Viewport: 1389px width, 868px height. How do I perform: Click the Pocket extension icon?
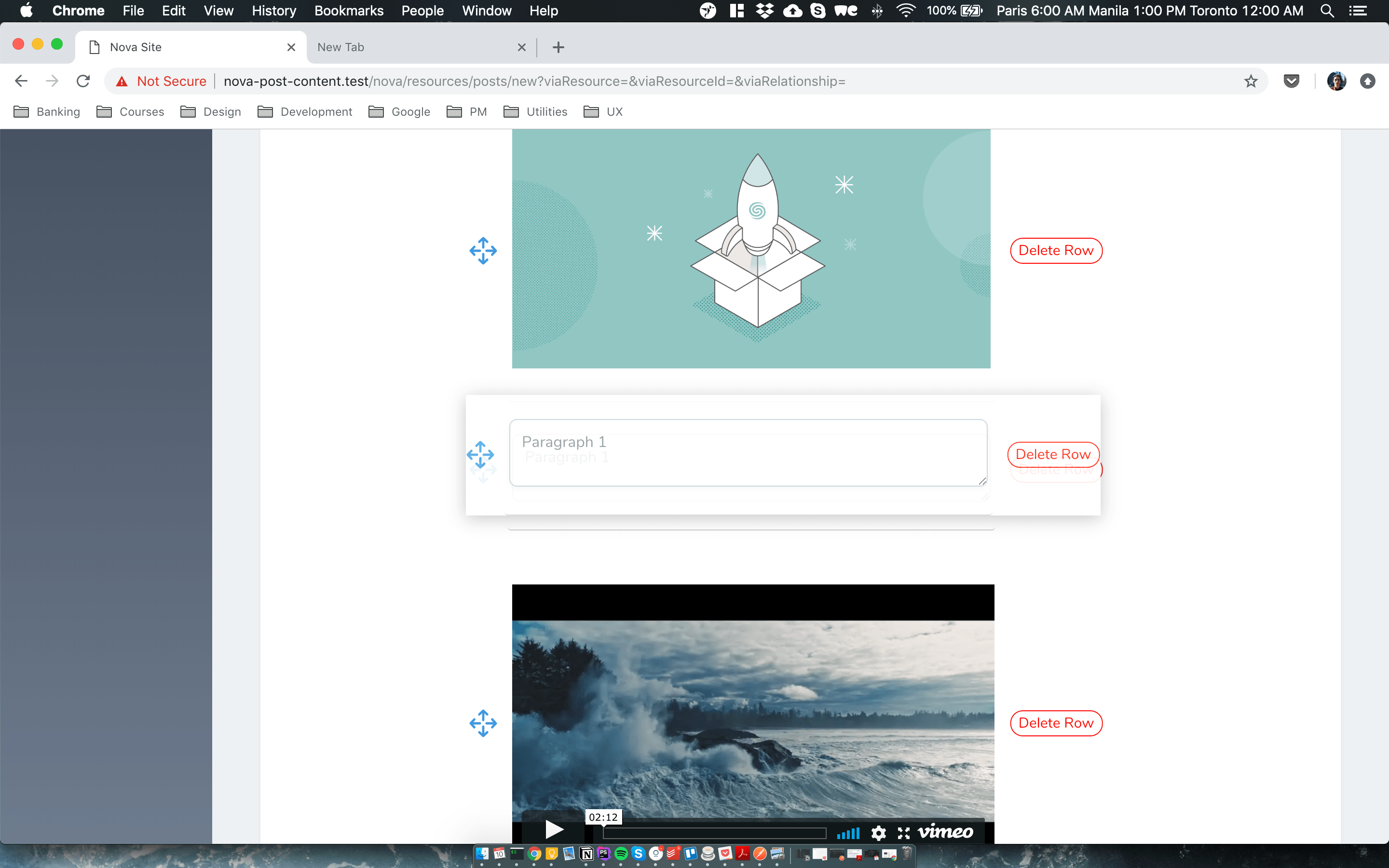click(x=1291, y=81)
